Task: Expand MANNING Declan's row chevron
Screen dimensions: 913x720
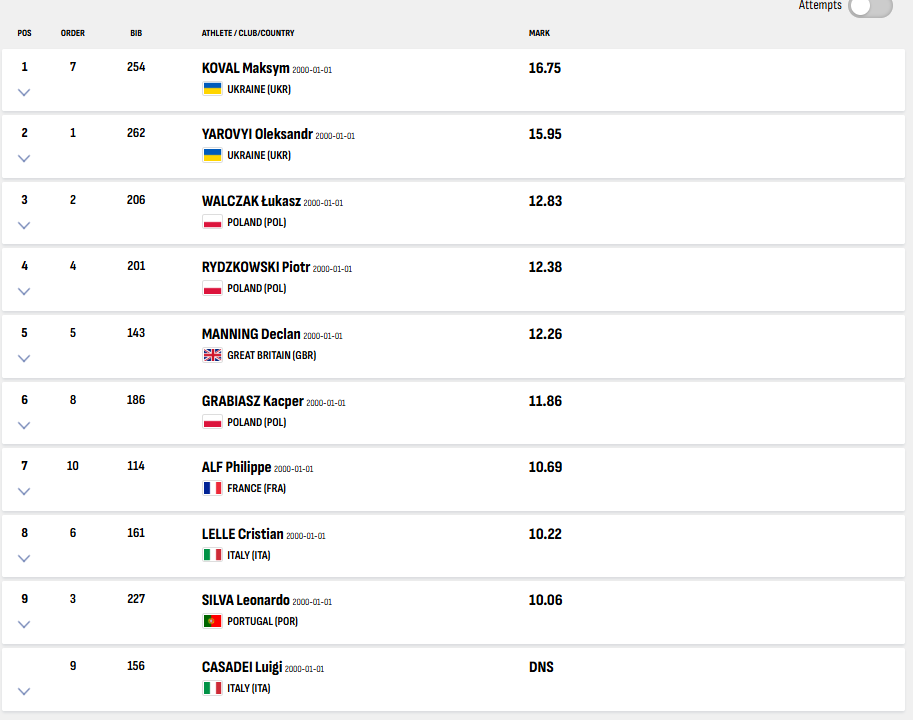Action: point(24,358)
